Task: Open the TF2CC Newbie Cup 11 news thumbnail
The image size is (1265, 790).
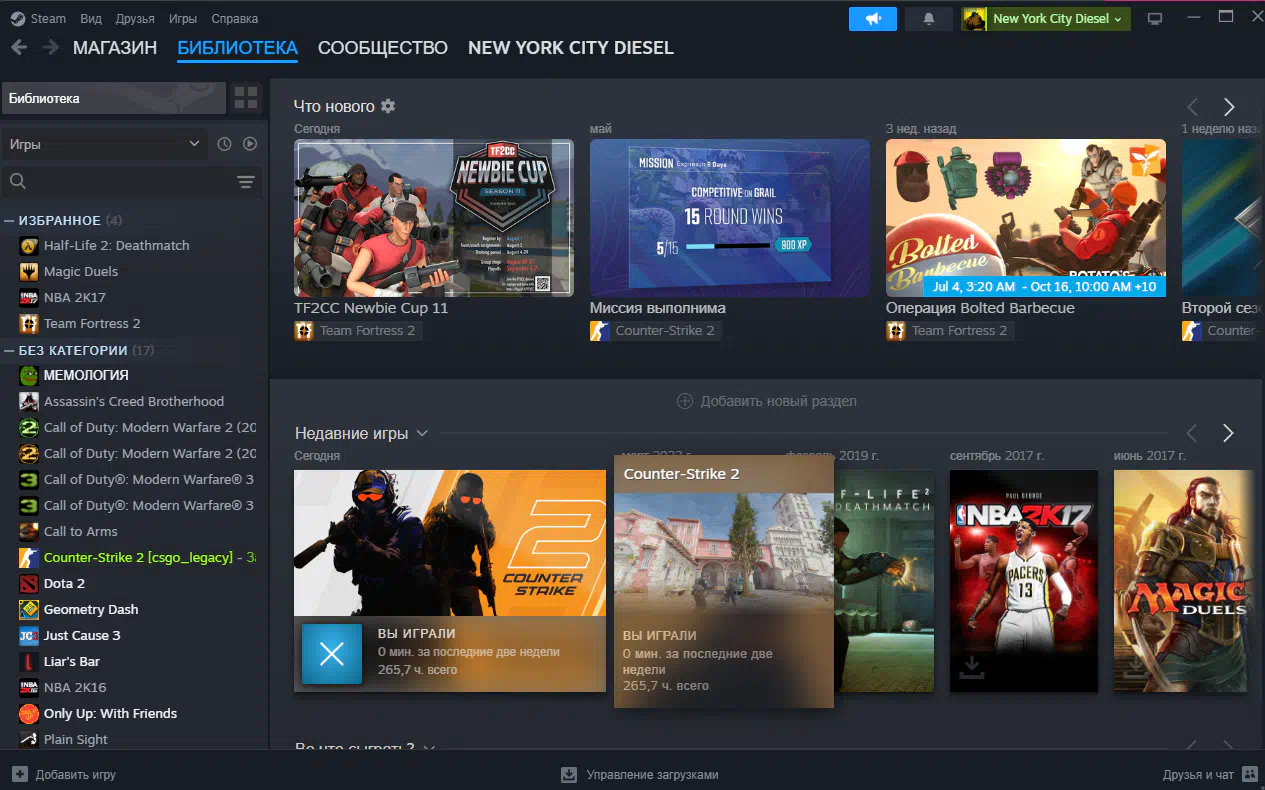Action: [434, 218]
